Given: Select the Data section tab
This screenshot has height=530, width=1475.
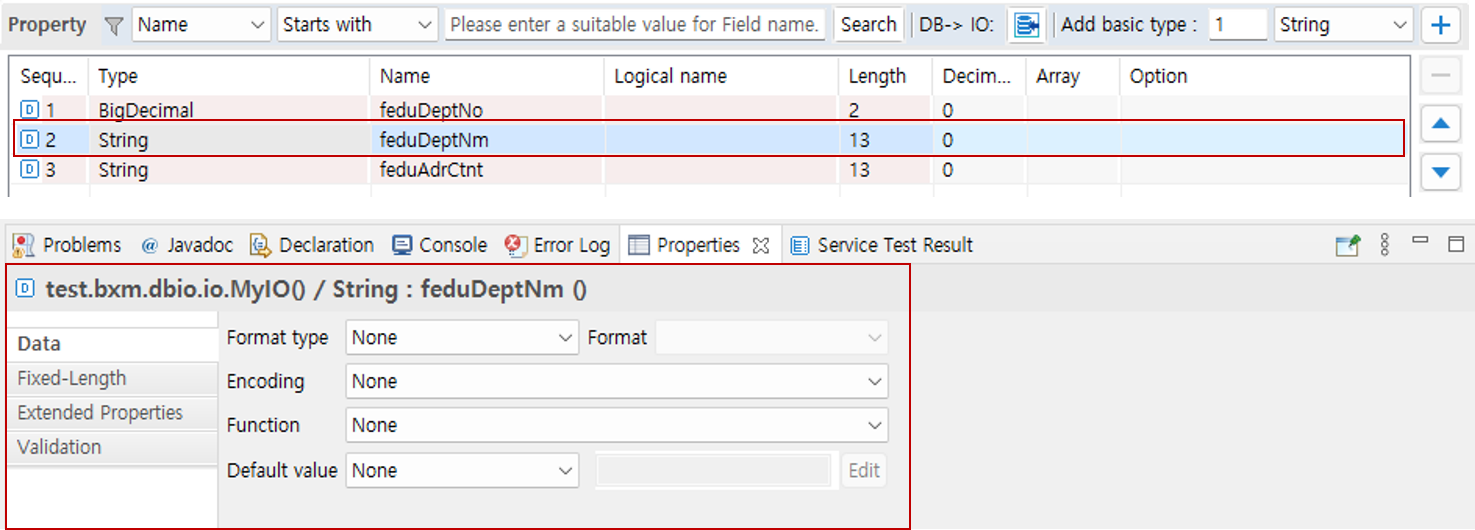Looking at the screenshot, I should click(x=113, y=344).
